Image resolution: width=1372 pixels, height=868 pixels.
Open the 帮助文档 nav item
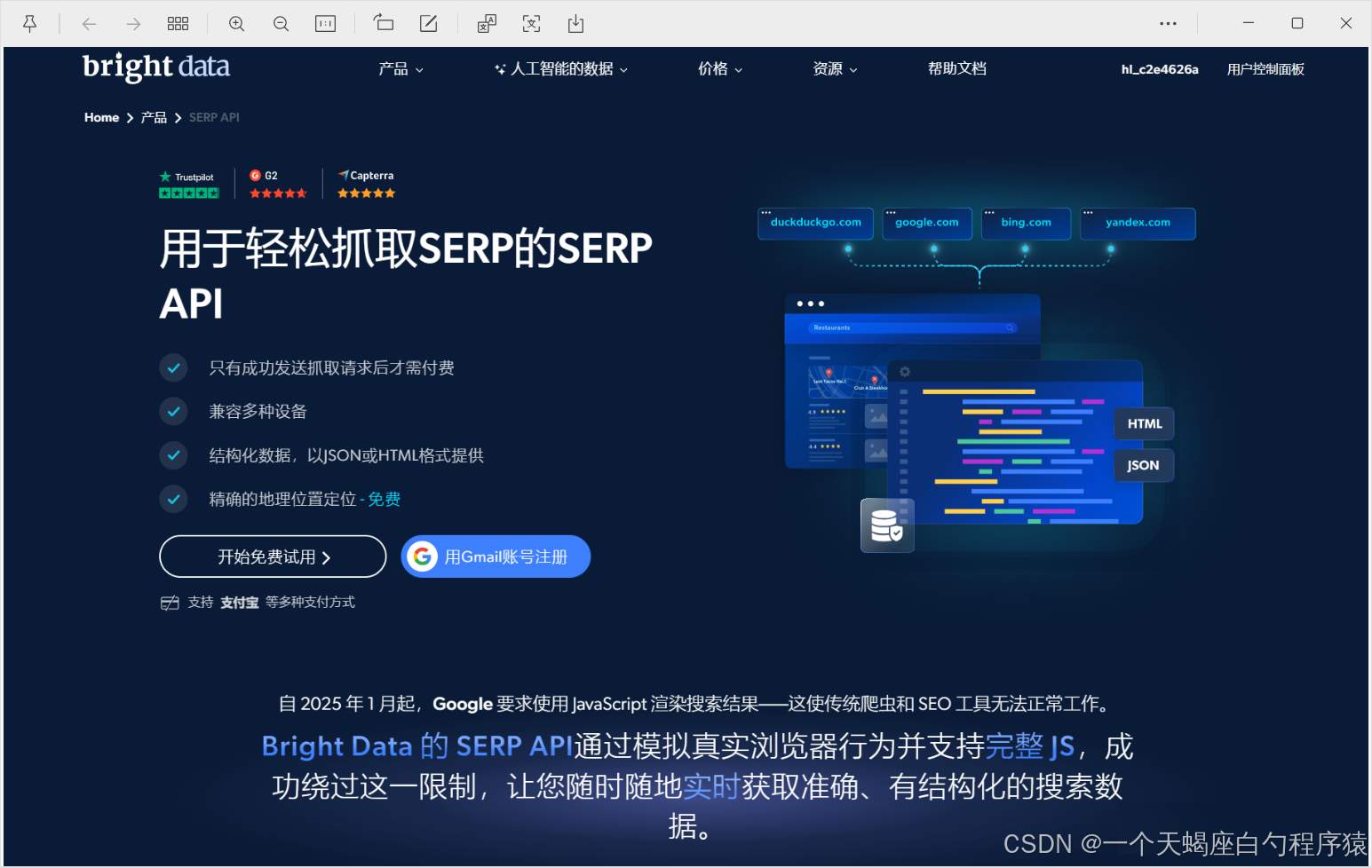[957, 68]
